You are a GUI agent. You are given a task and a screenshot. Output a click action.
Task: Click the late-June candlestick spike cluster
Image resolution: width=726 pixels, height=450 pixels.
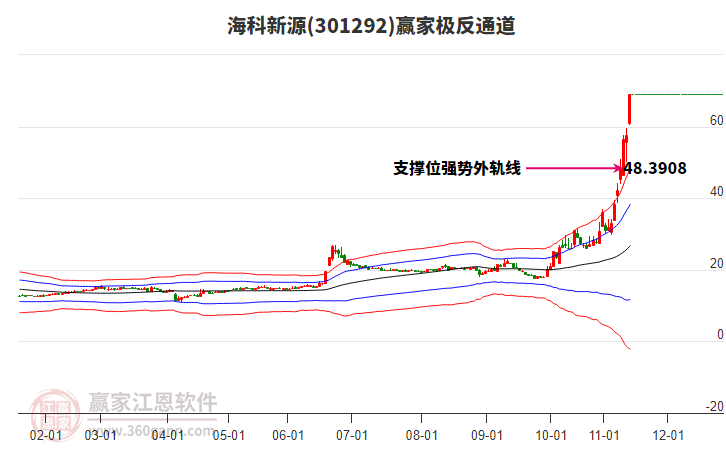pyautogui.click(x=336, y=256)
